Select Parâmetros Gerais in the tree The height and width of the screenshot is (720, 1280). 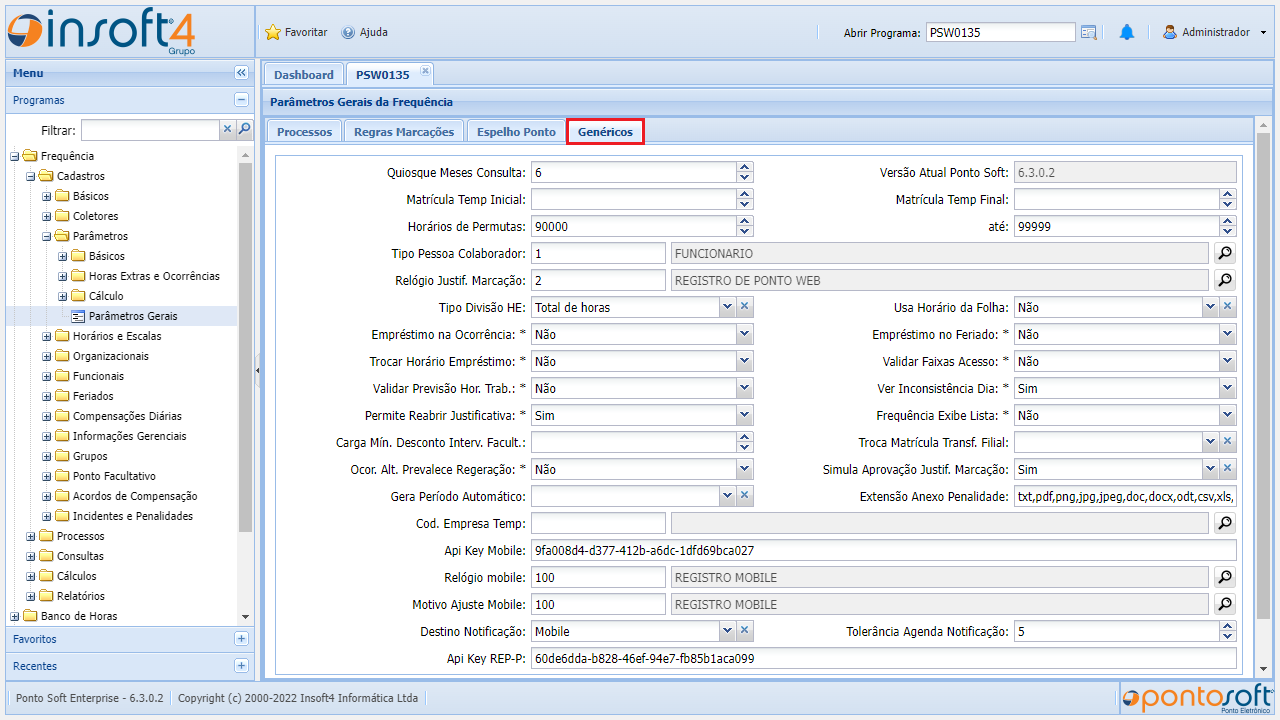(133, 316)
